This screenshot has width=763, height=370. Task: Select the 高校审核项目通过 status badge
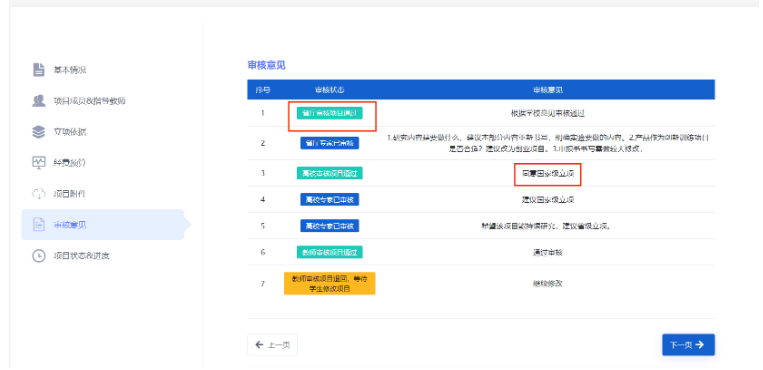pyautogui.click(x=330, y=173)
